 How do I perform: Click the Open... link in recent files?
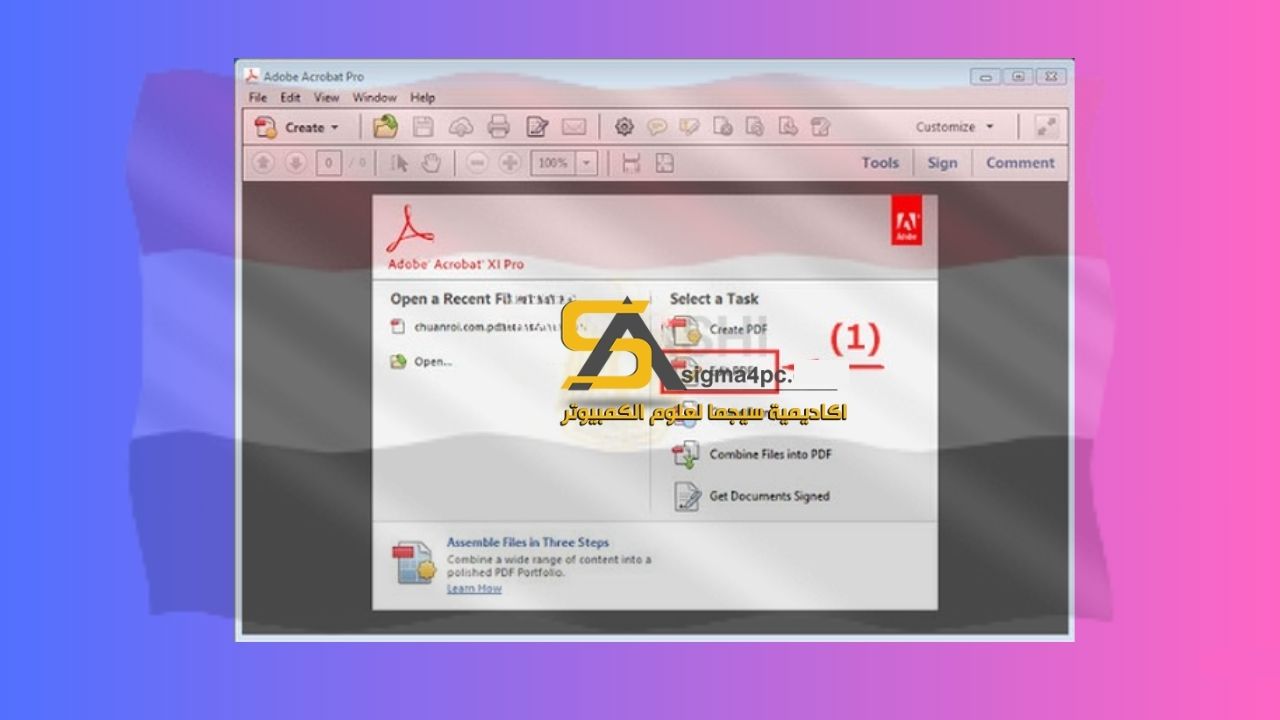coord(433,362)
